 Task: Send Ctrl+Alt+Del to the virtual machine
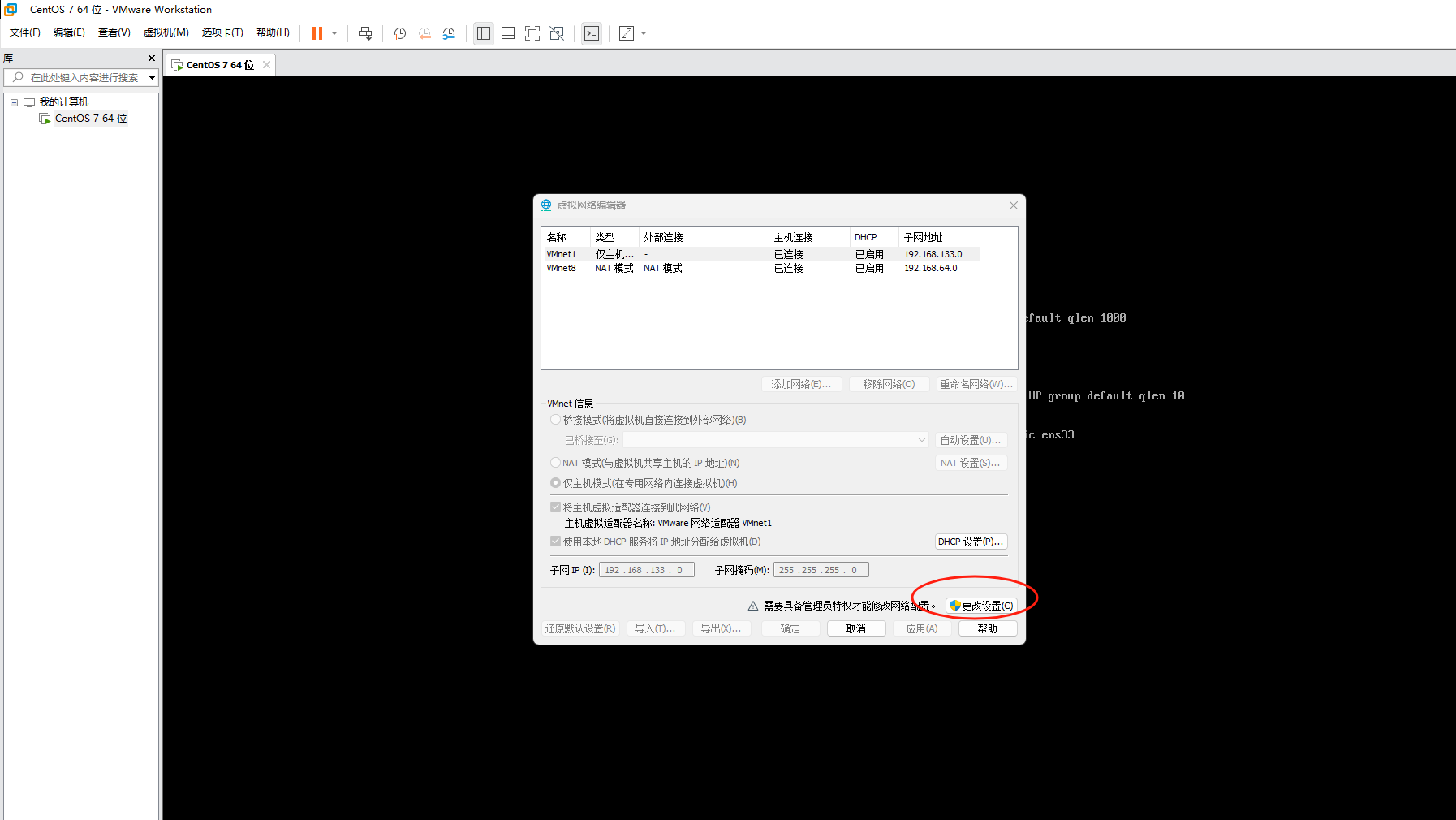pyautogui.click(x=365, y=33)
